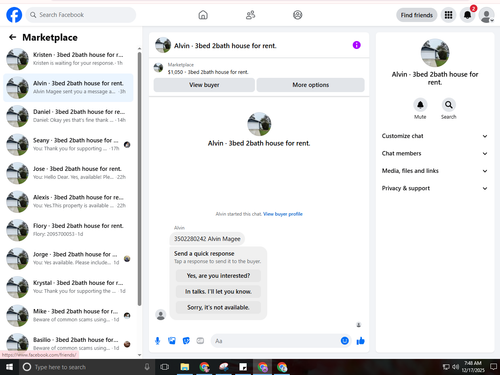Go back using the Marketplace arrow

point(13,37)
